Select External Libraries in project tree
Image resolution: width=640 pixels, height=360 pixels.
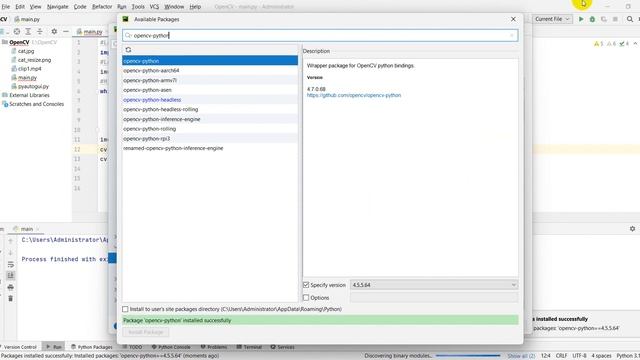coord(29,96)
